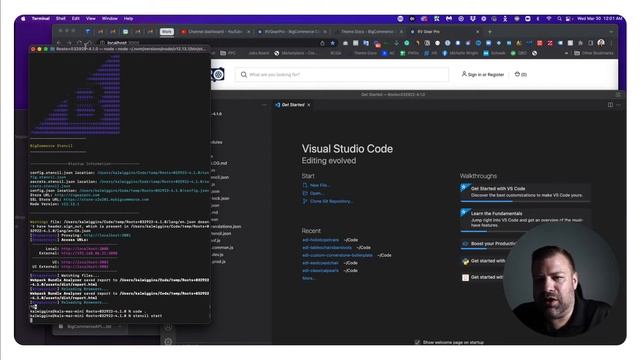Image resolution: width=640 pixels, height=360 pixels.
Task: Switch to the RV Gear Pro tab
Action: pos(445,31)
